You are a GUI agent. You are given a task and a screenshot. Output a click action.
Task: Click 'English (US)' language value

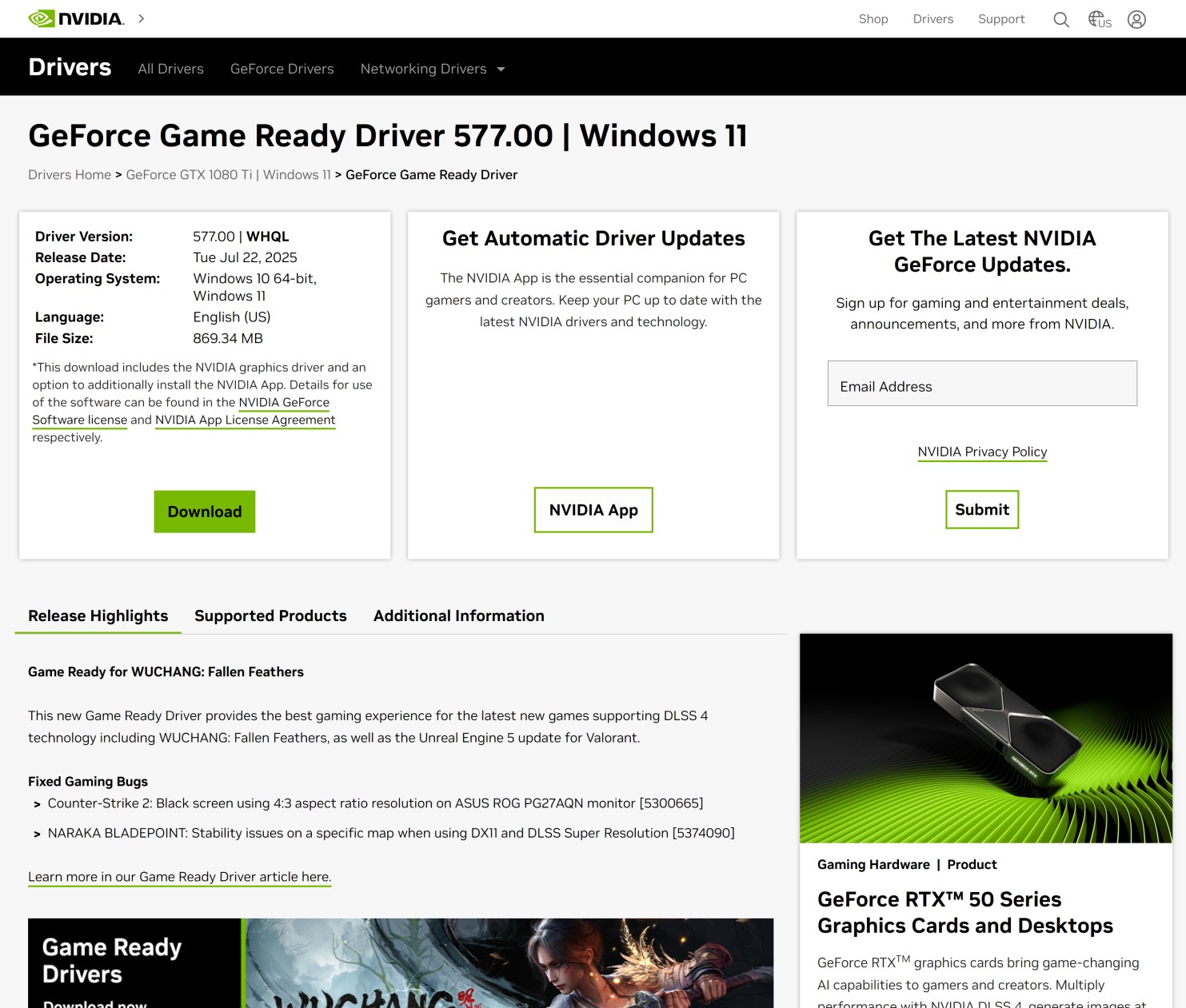[232, 317]
